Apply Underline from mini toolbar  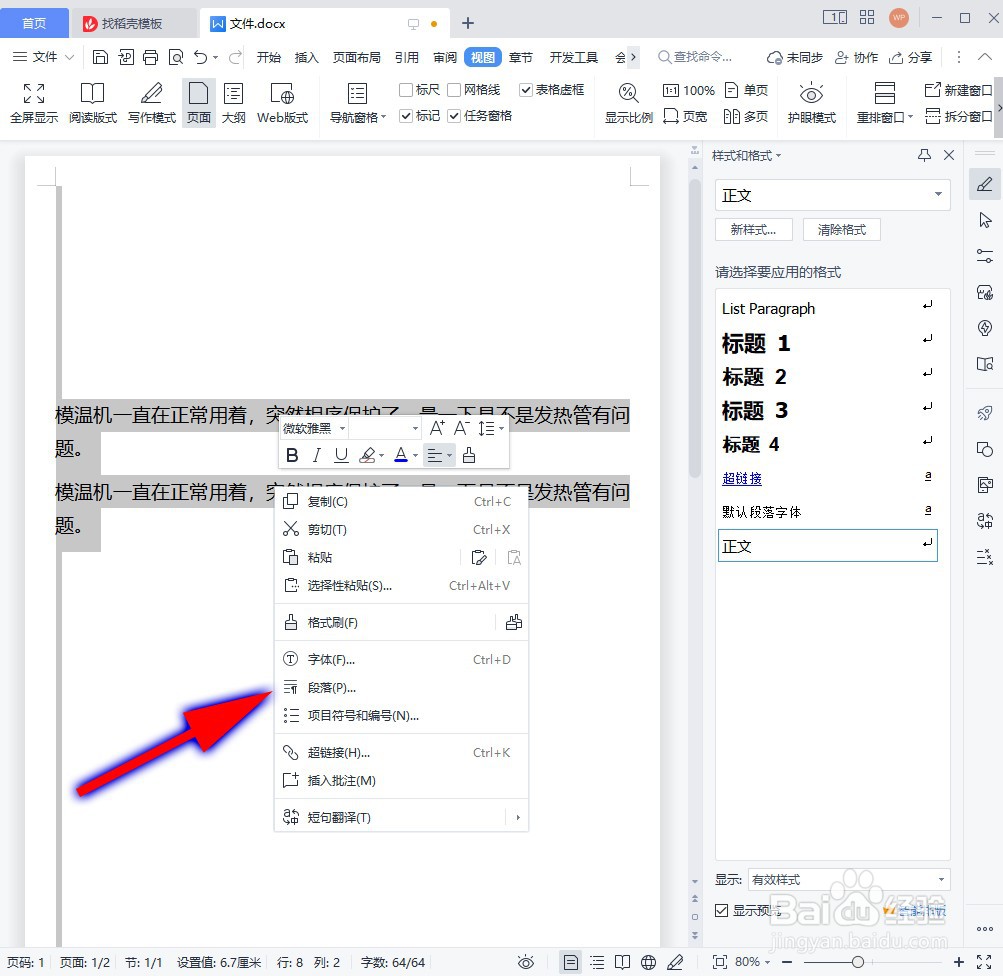pos(342,455)
